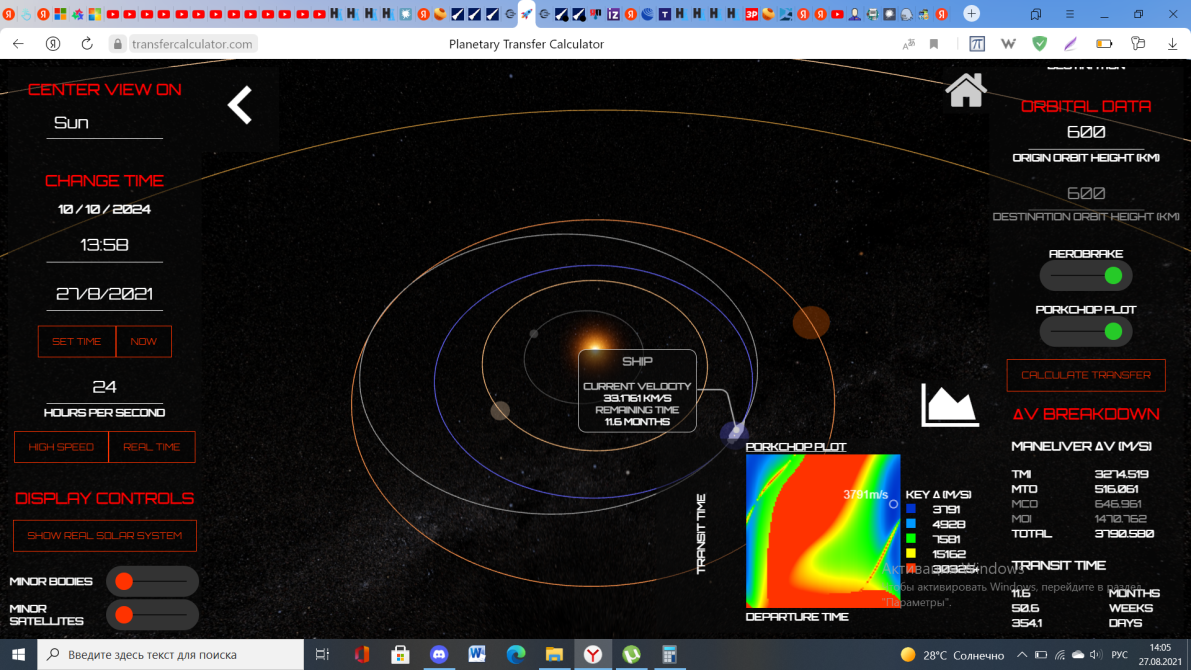Disable the Porkchop Plot switch
The image size is (1191, 670).
[x=1086, y=331]
